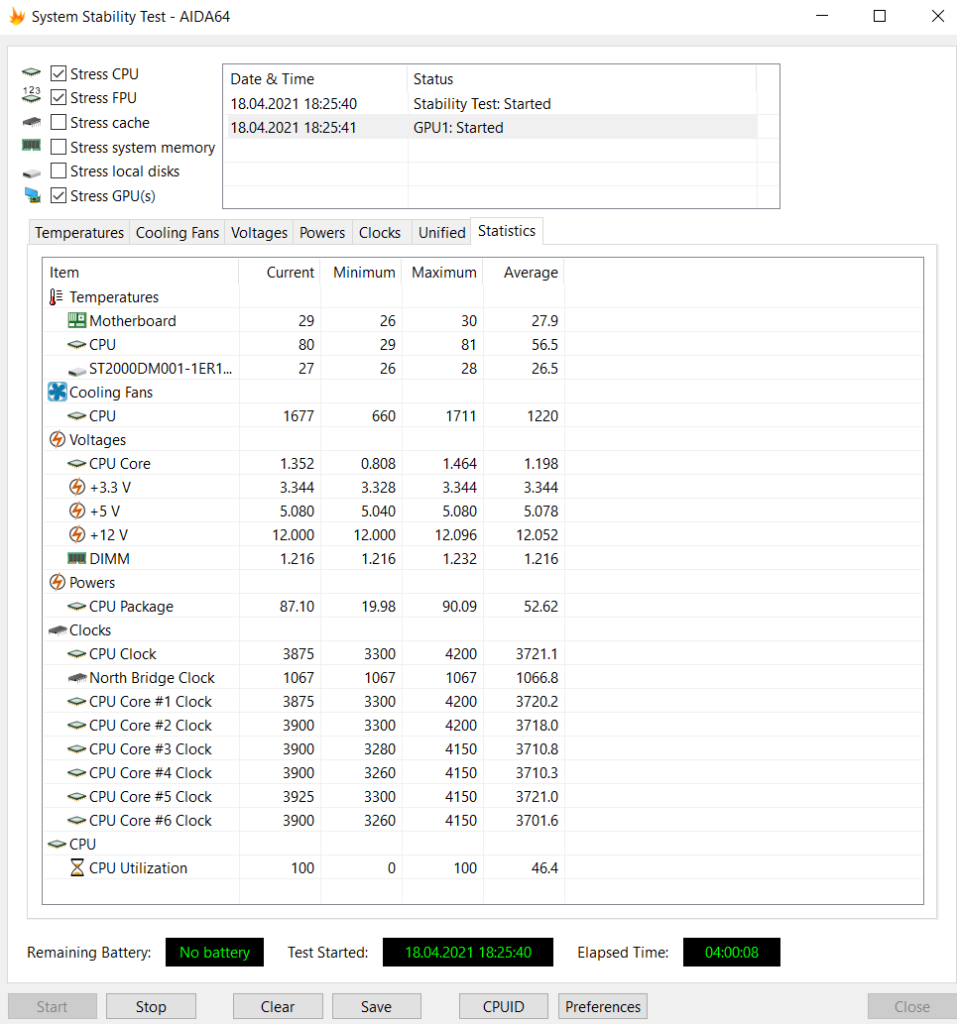Click the Elapsed Time value 04:00:08
The height and width of the screenshot is (1024, 957).
732,952
